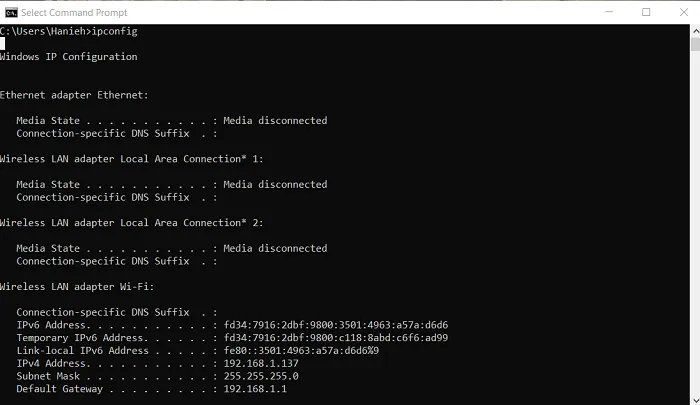Image resolution: width=700 pixels, height=405 pixels.
Task: Click the IPv4 address 192.168.1.137
Action: point(261,363)
